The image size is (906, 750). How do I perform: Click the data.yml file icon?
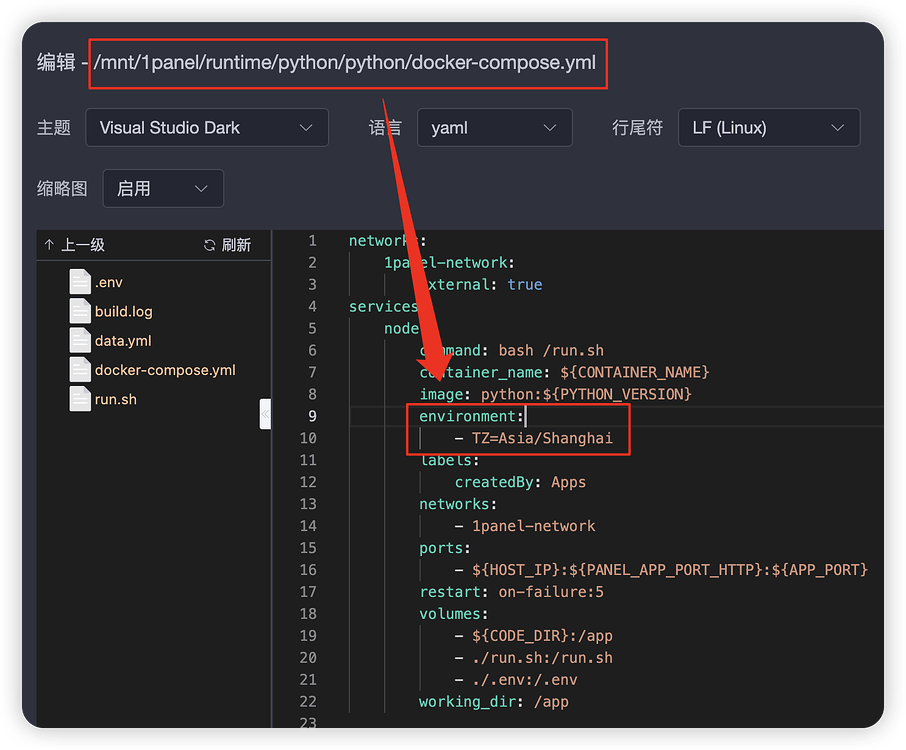(80, 341)
